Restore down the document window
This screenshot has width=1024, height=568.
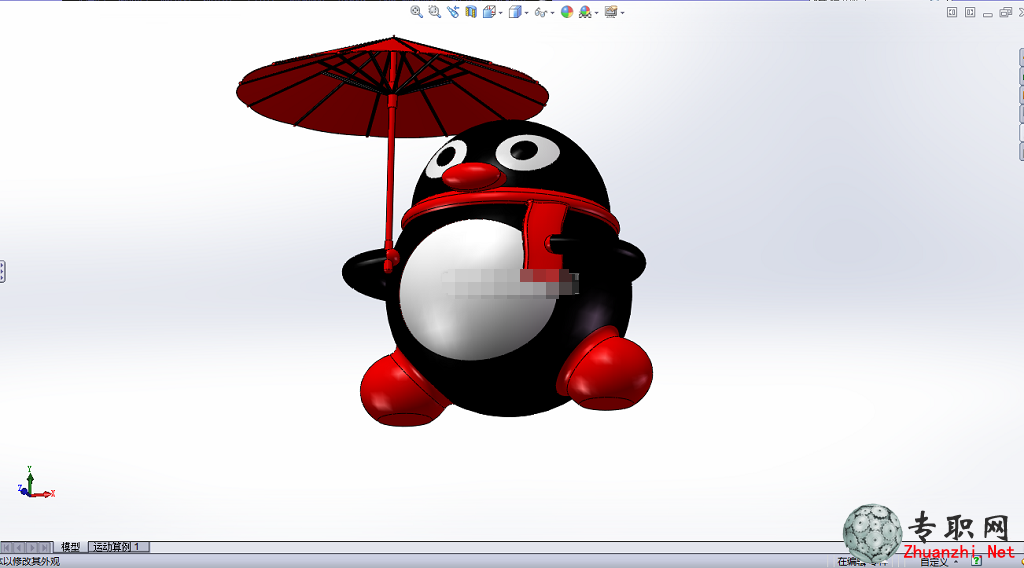click(1006, 12)
